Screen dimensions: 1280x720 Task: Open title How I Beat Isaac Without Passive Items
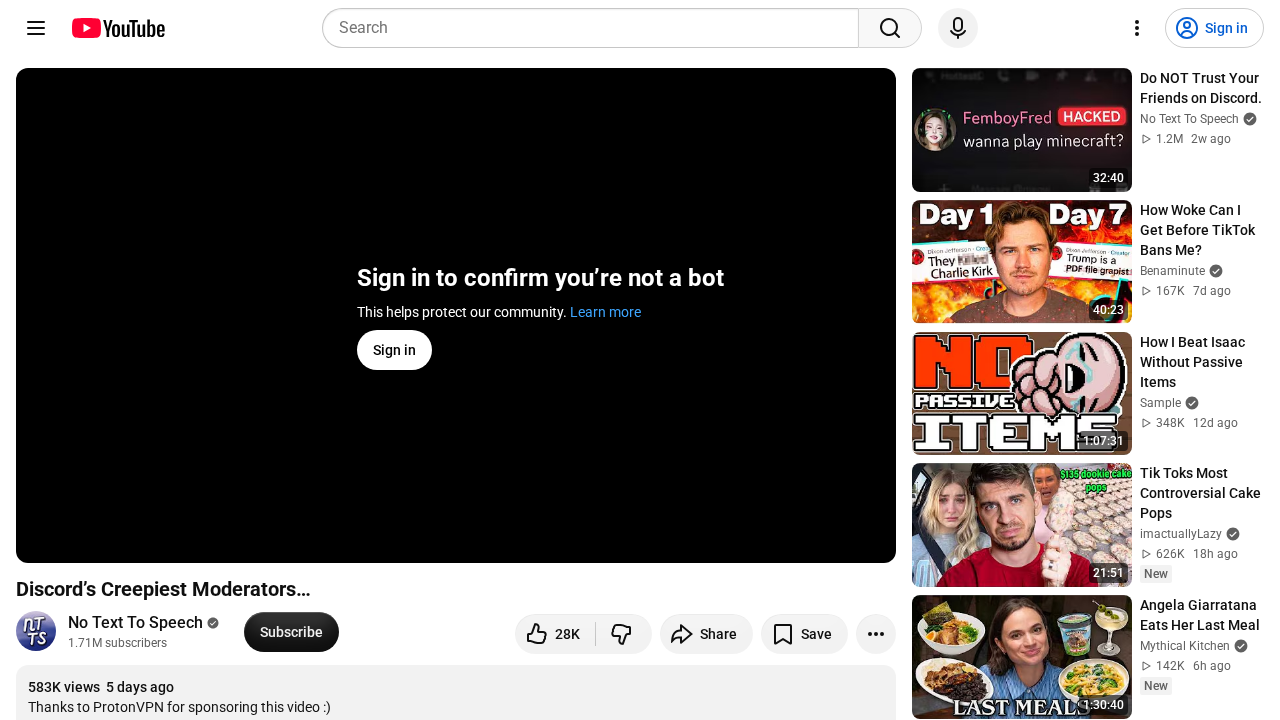point(1192,362)
